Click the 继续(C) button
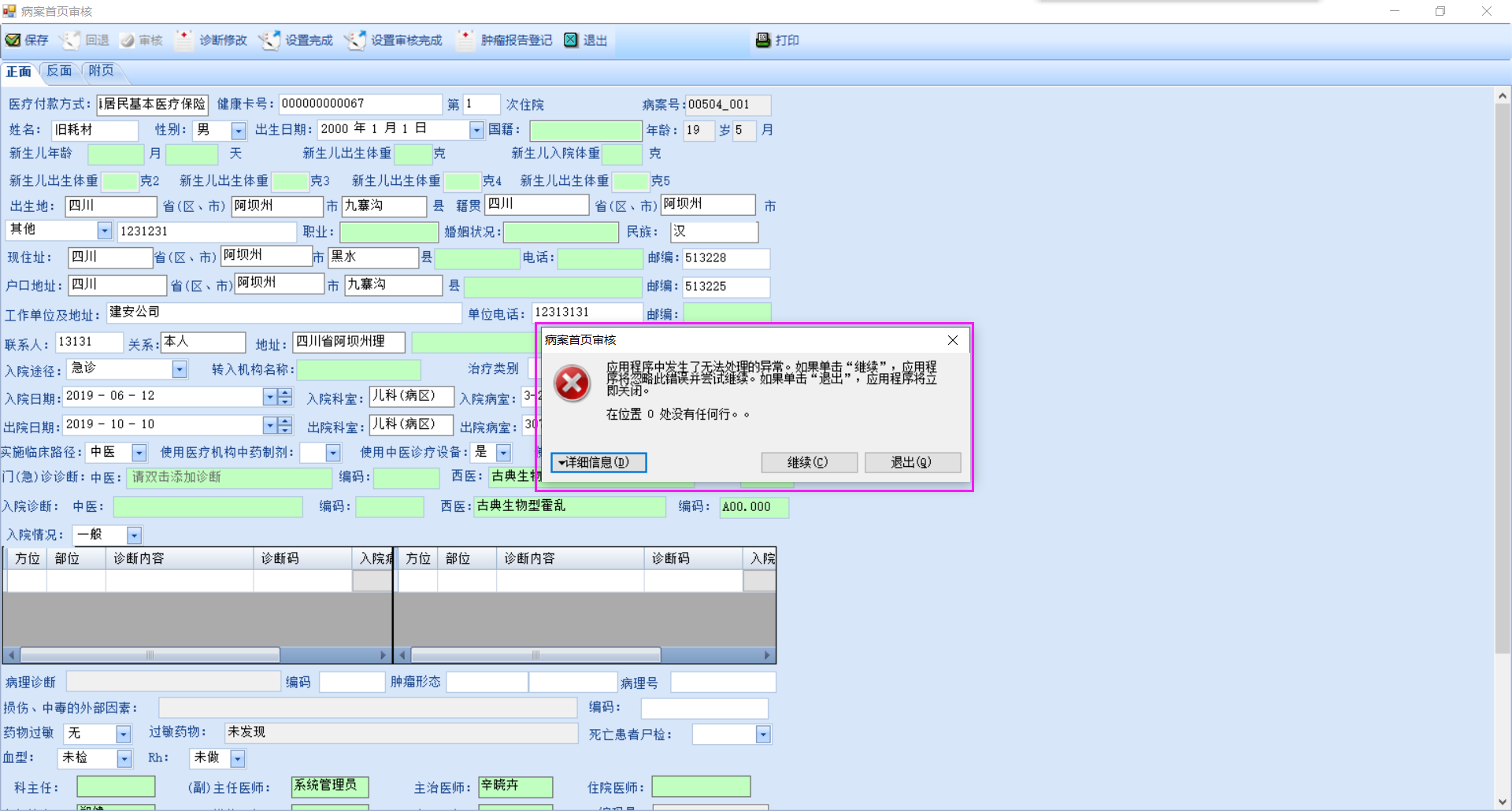This screenshot has height=811, width=1512. [809, 462]
